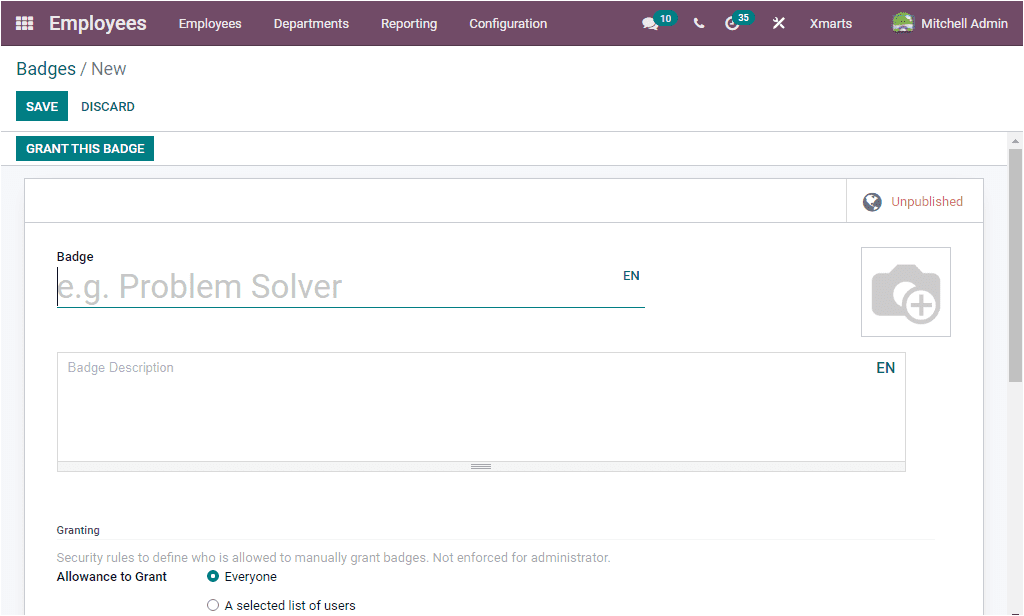Image resolution: width=1024 pixels, height=616 pixels.
Task: Click the GRANT THIS BADGE button
Action: (84, 147)
